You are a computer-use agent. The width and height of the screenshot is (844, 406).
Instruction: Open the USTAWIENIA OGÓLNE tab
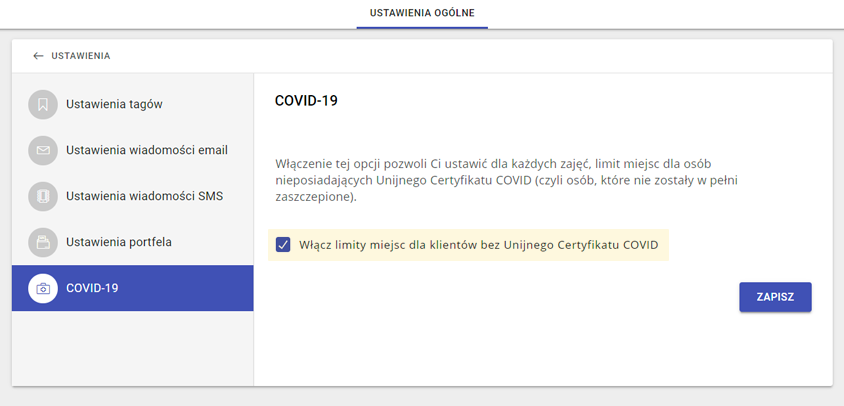click(422, 13)
